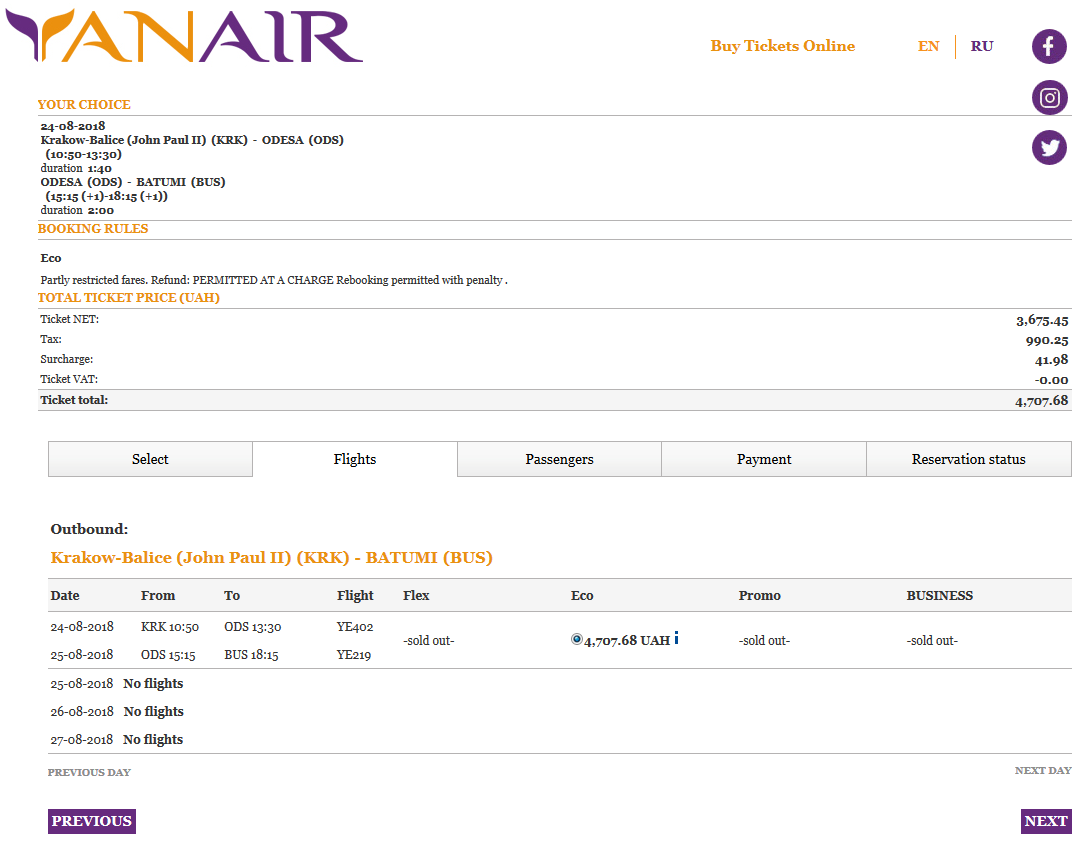Click the YanAir logo
1088x843 pixels.
184,36
